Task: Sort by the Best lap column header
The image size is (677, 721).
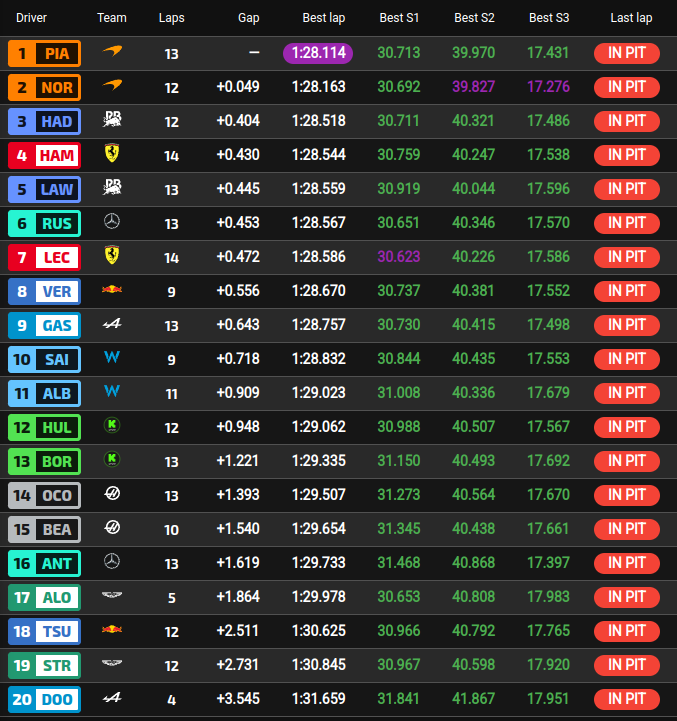Action: click(324, 18)
